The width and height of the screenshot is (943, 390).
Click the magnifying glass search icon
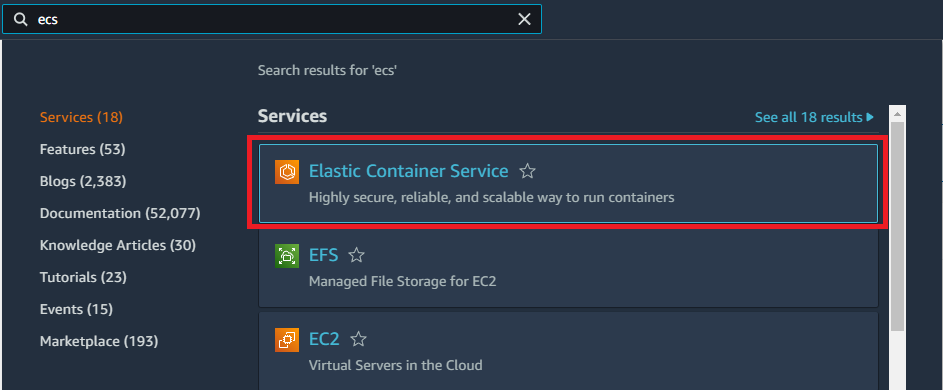coord(21,19)
